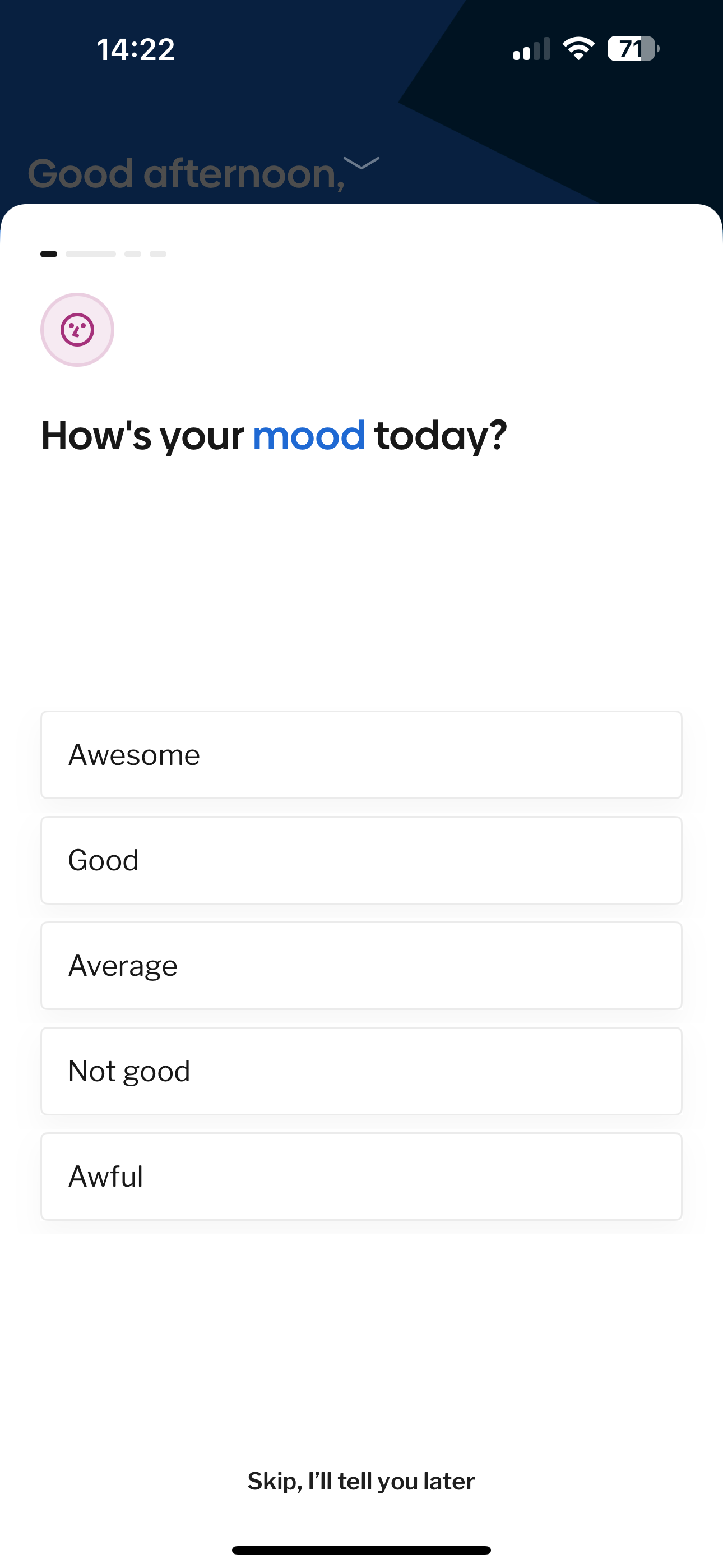This screenshot has height=1568, width=723.
Task: Collapse sheet with the chevron down arrow
Action: pyautogui.click(x=361, y=163)
